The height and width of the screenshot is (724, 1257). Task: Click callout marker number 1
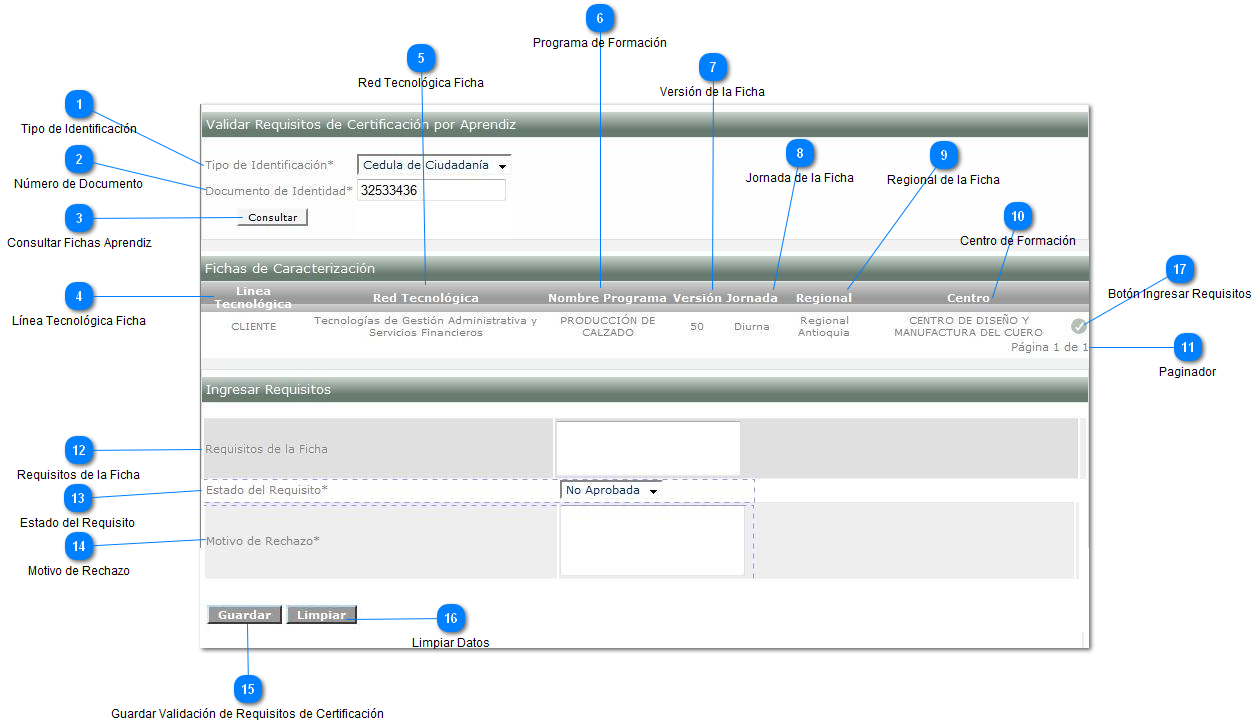[x=79, y=105]
